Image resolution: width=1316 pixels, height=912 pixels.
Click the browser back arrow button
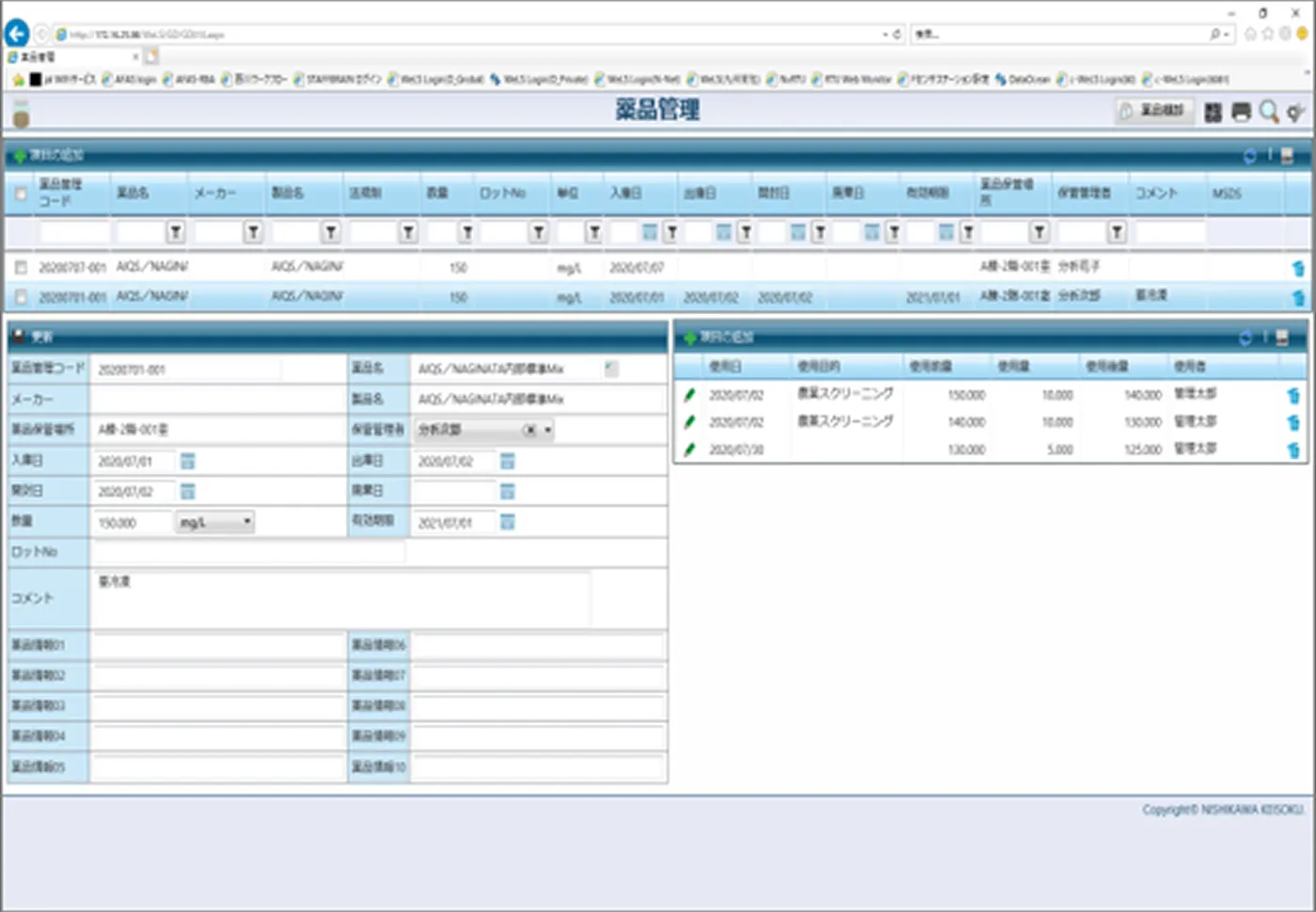(17, 34)
